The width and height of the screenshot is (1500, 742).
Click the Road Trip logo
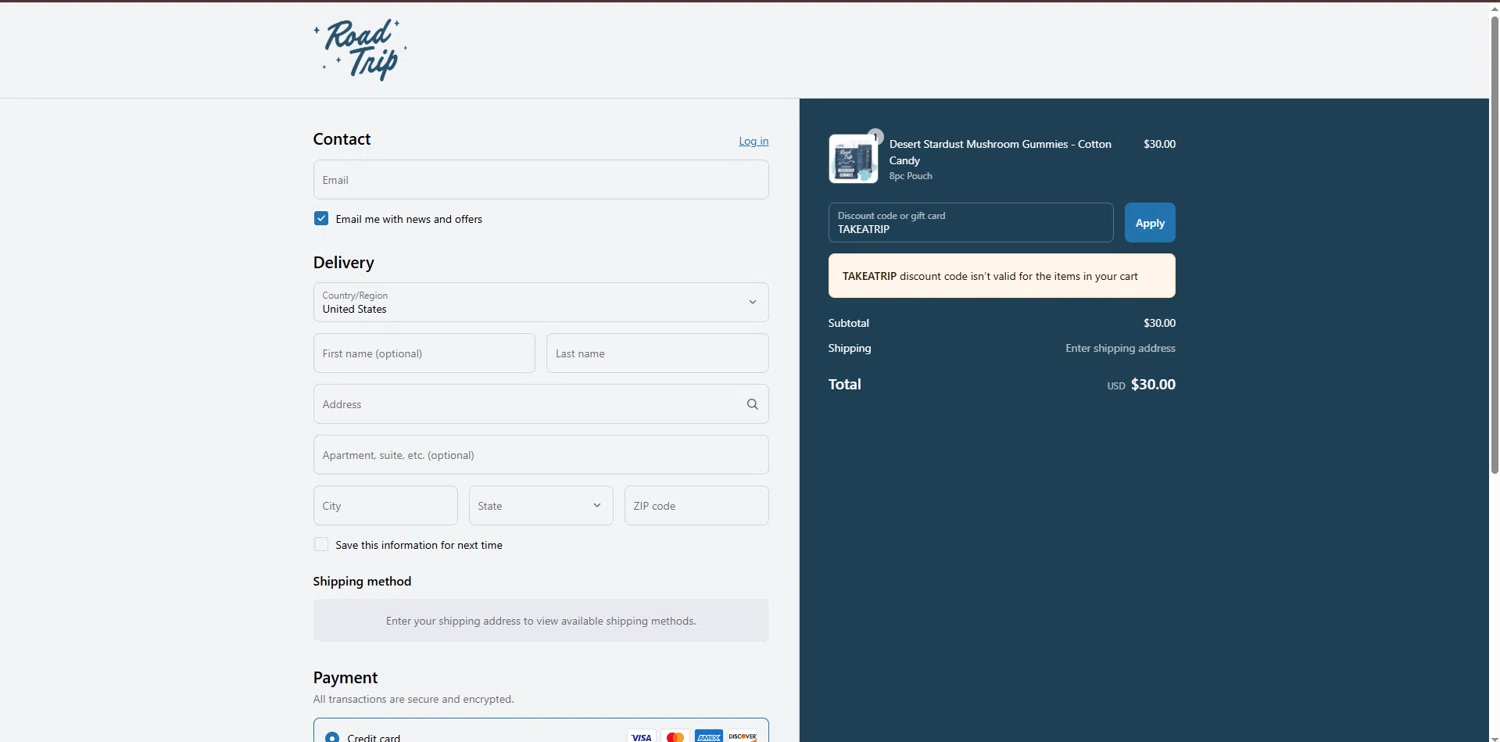coord(360,49)
